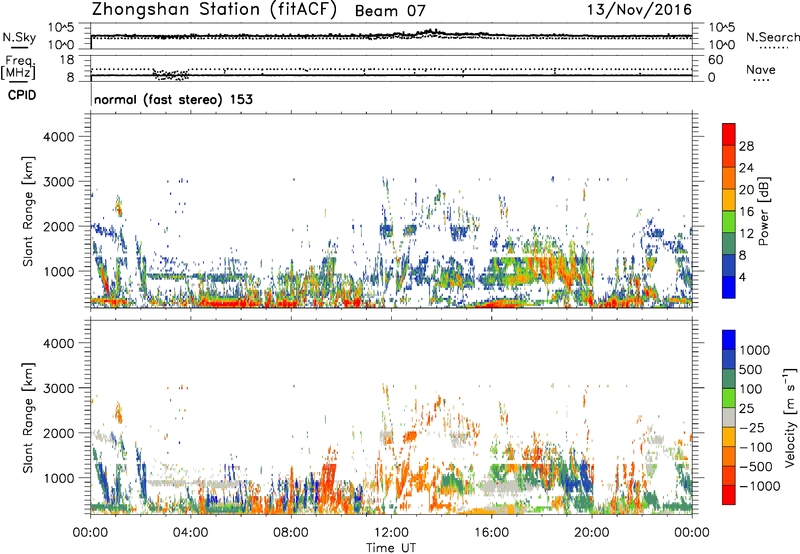Click the title 'Zhongshan Station (fitACF)'
The width and height of the screenshot is (800, 554).
[214, 10]
